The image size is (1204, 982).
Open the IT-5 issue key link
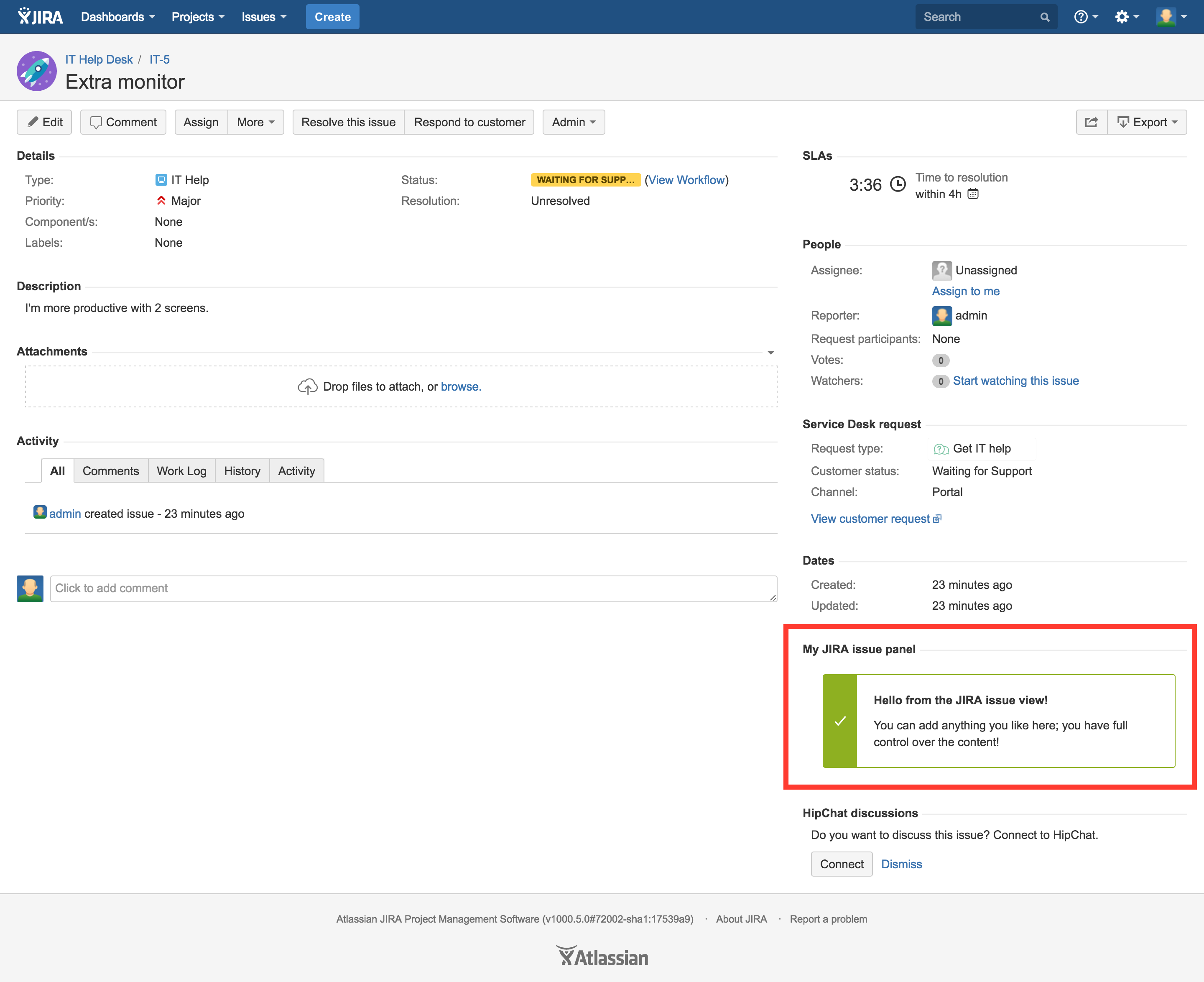click(159, 59)
